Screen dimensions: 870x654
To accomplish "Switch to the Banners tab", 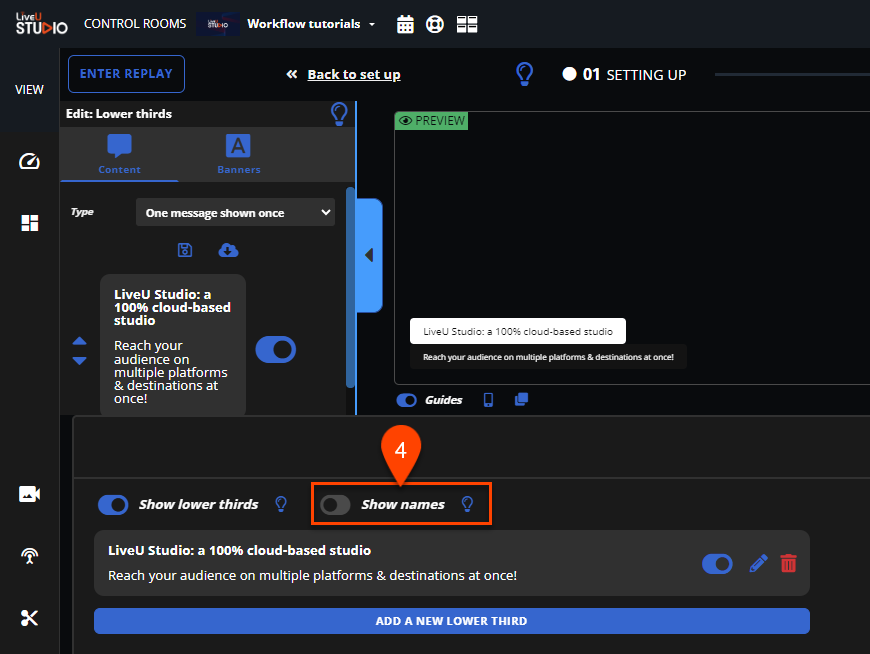I will click(x=239, y=155).
